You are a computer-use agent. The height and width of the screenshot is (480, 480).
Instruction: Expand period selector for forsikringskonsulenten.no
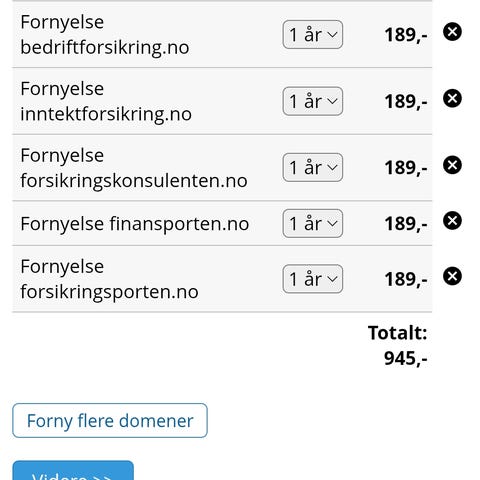[313, 167]
